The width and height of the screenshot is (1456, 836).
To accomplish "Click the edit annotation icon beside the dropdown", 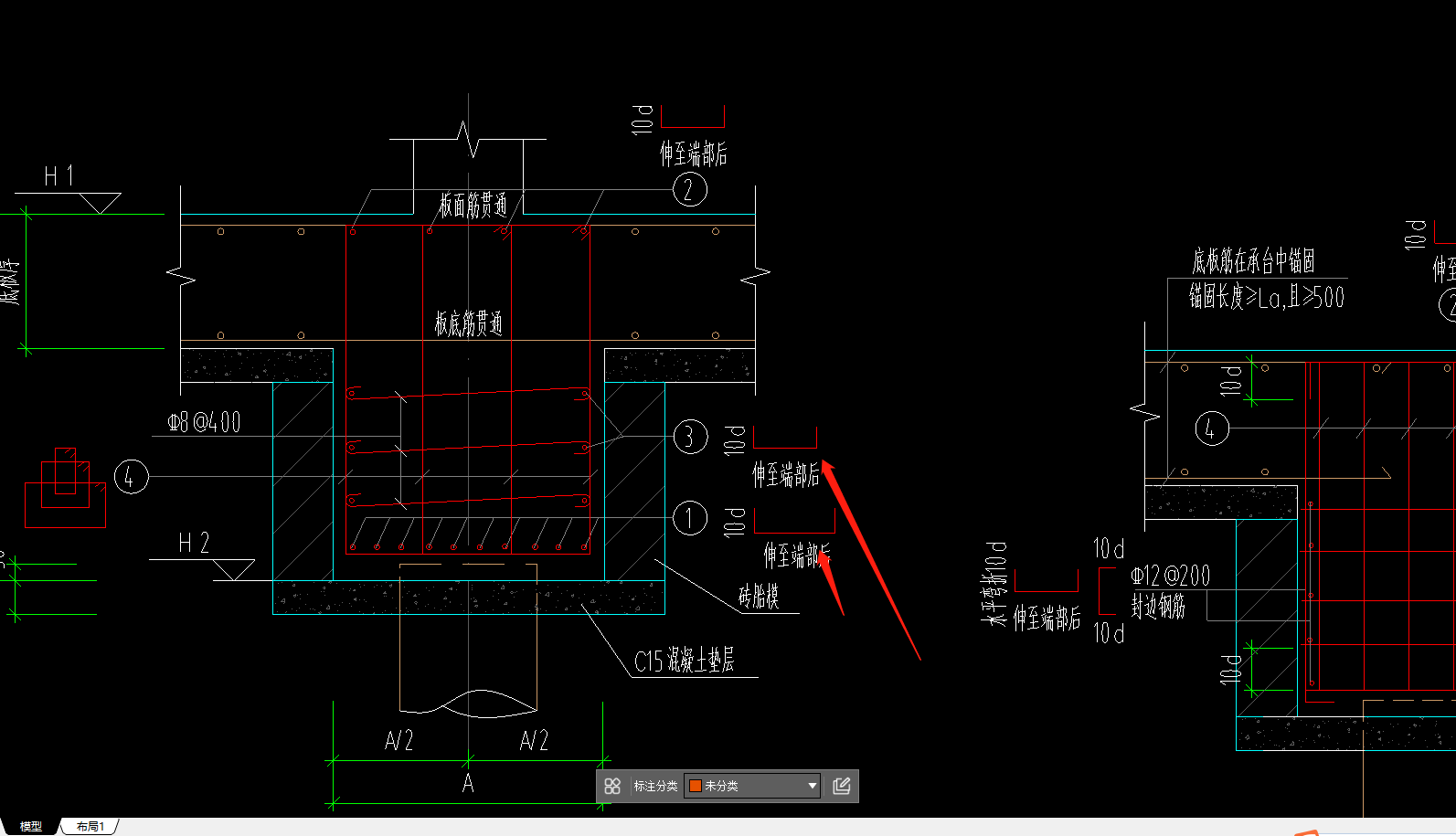I will [x=842, y=786].
